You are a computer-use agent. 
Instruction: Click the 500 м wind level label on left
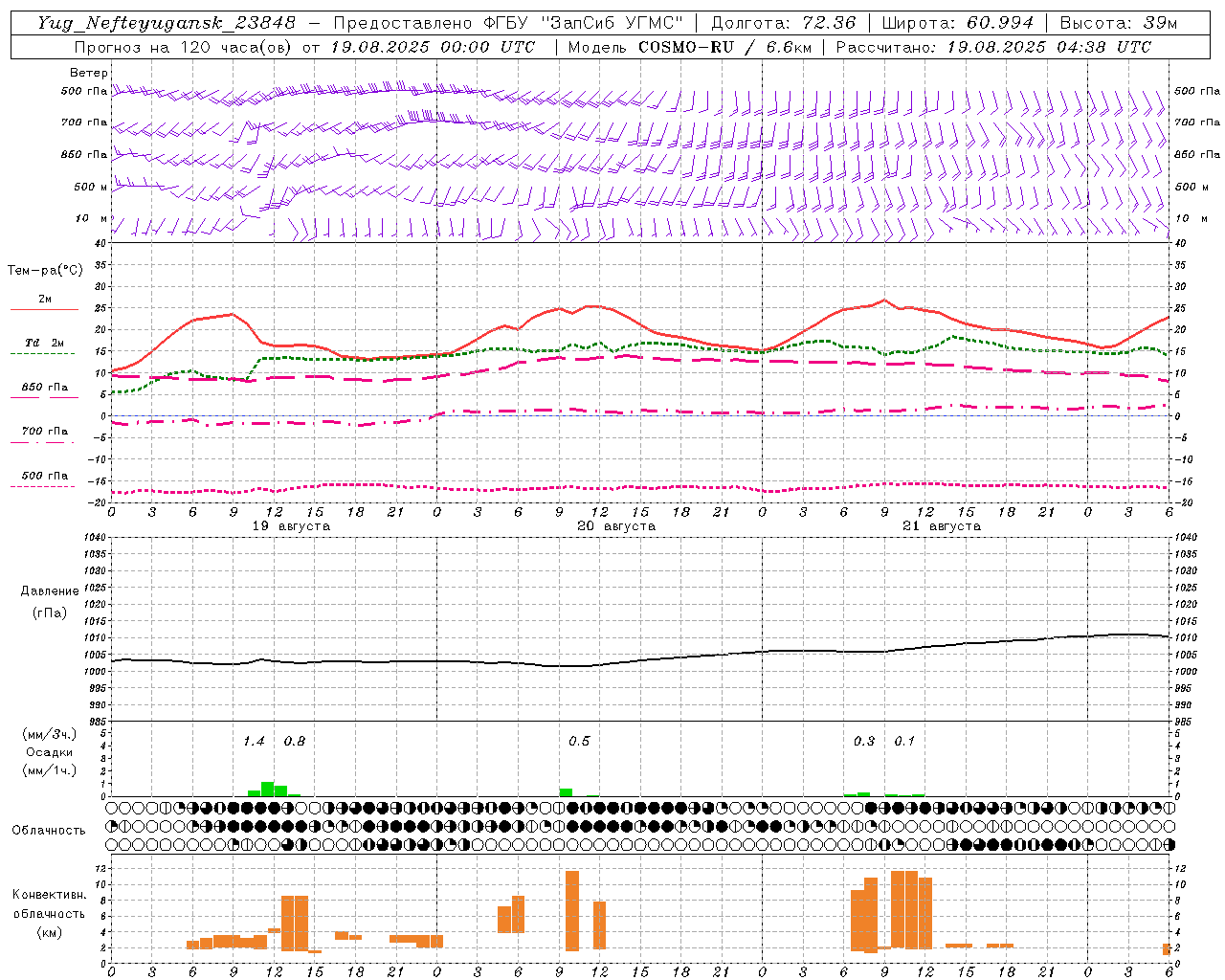point(91,187)
